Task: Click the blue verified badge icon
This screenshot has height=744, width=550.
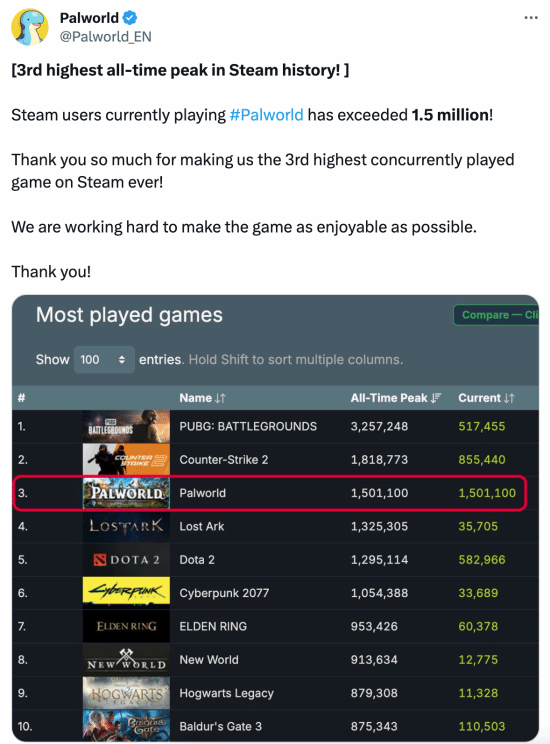Action: 130,18
